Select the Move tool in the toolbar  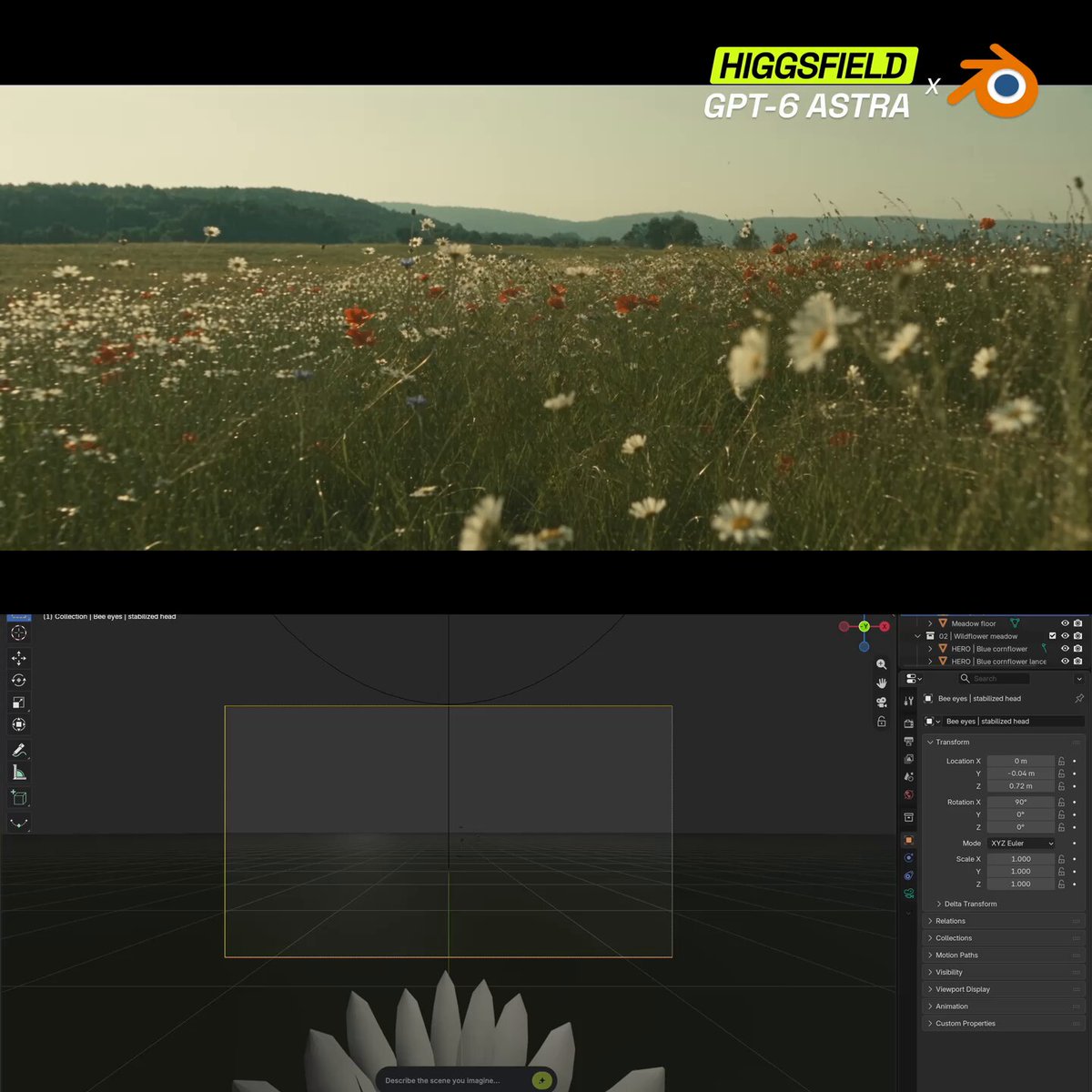(19, 658)
